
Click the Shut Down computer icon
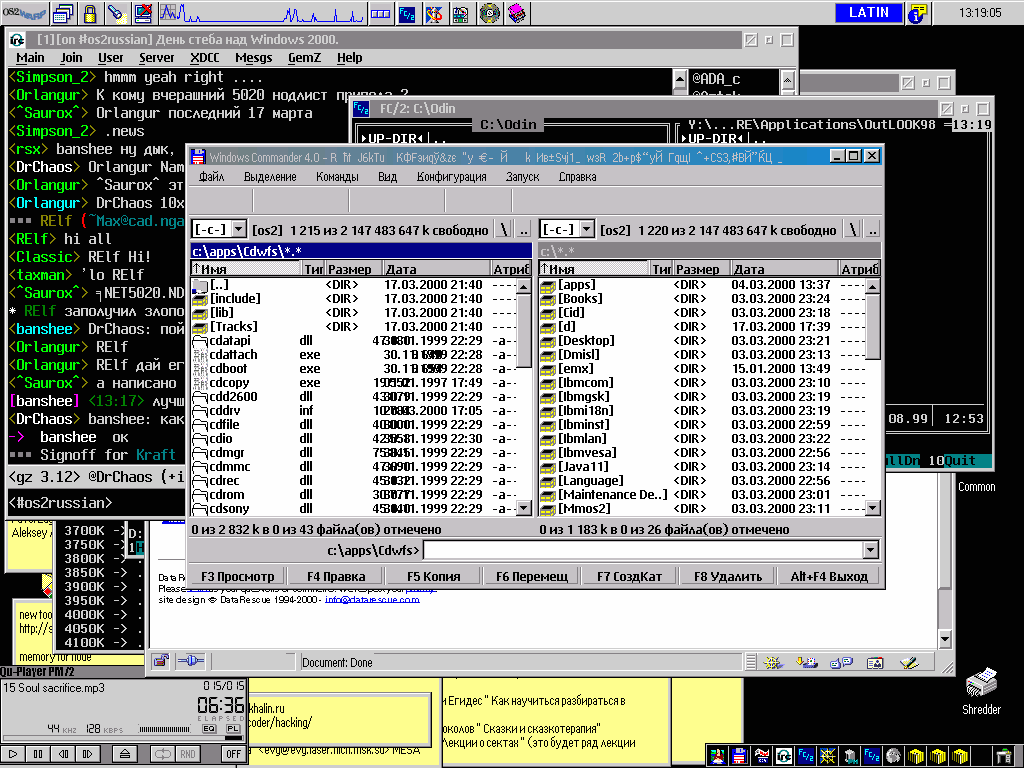pos(144,13)
